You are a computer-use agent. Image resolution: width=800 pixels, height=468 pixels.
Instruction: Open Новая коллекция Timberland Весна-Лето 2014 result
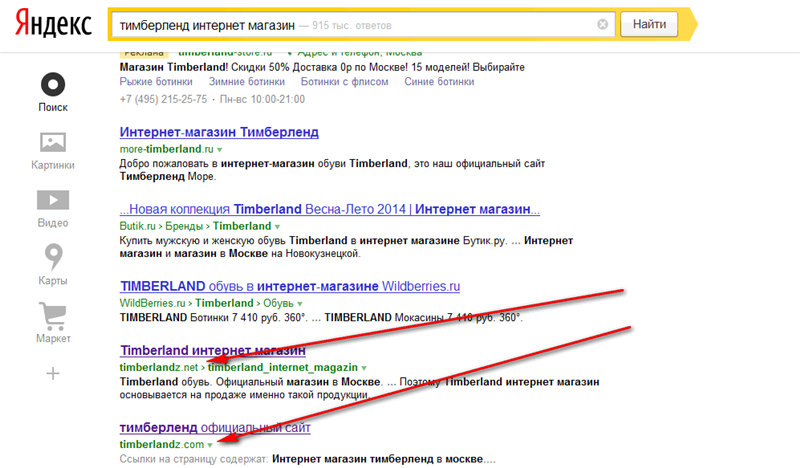coord(330,209)
